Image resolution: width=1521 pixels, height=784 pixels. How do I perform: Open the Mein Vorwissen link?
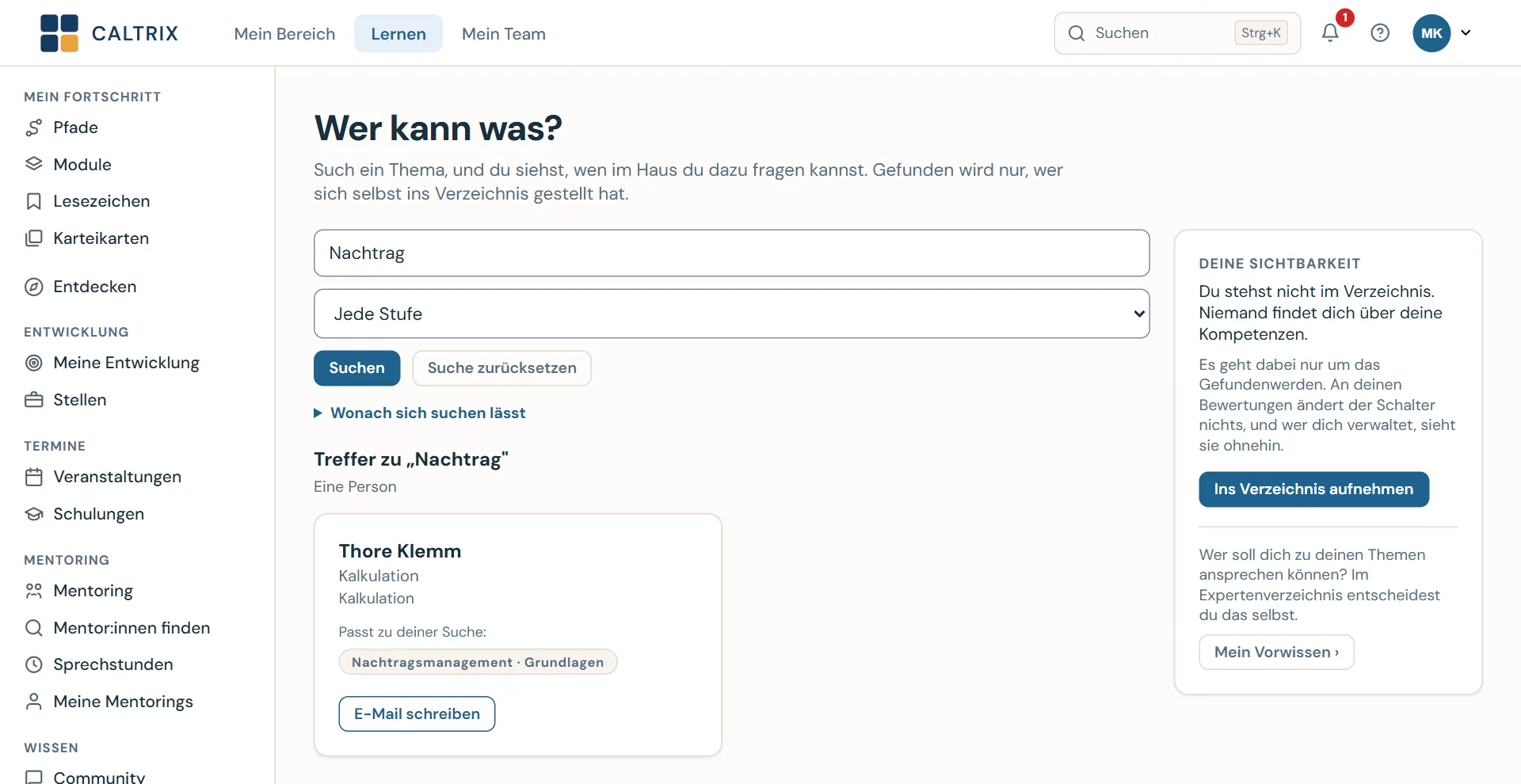(x=1276, y=652)
